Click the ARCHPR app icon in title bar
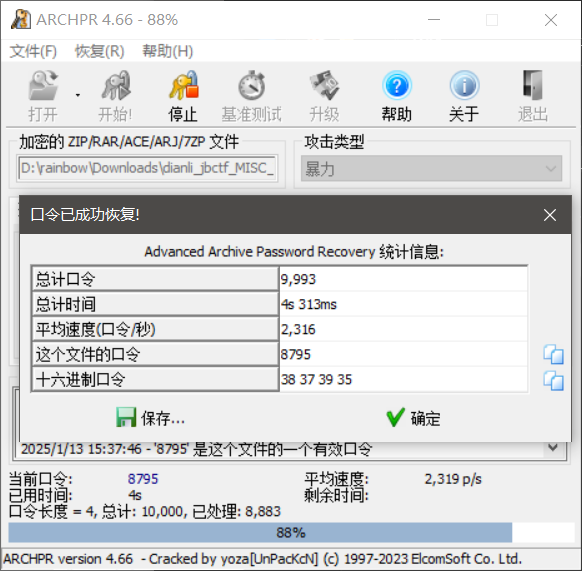 (x=21, y=19)
